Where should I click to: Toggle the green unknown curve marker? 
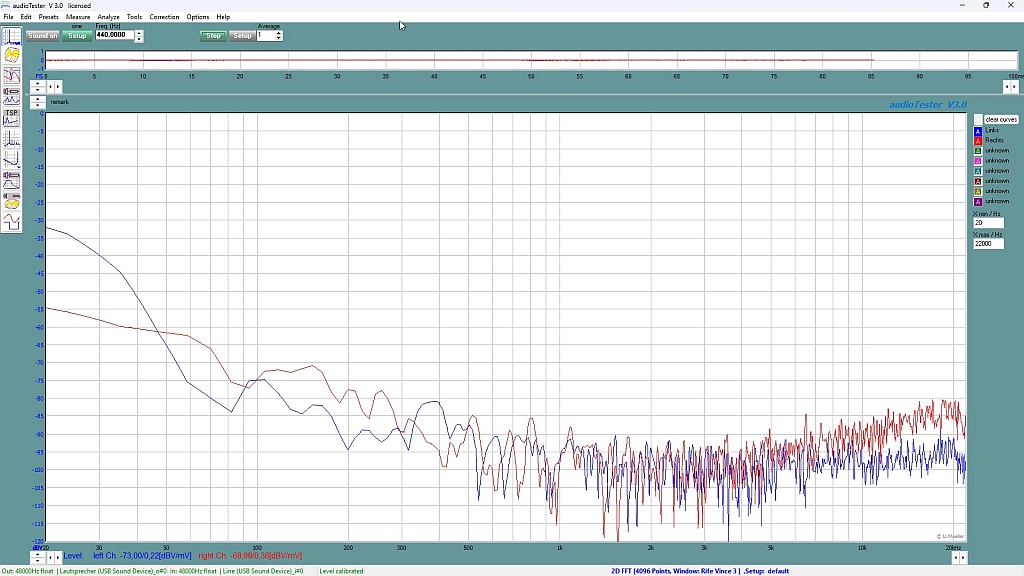tap(978, 151)
